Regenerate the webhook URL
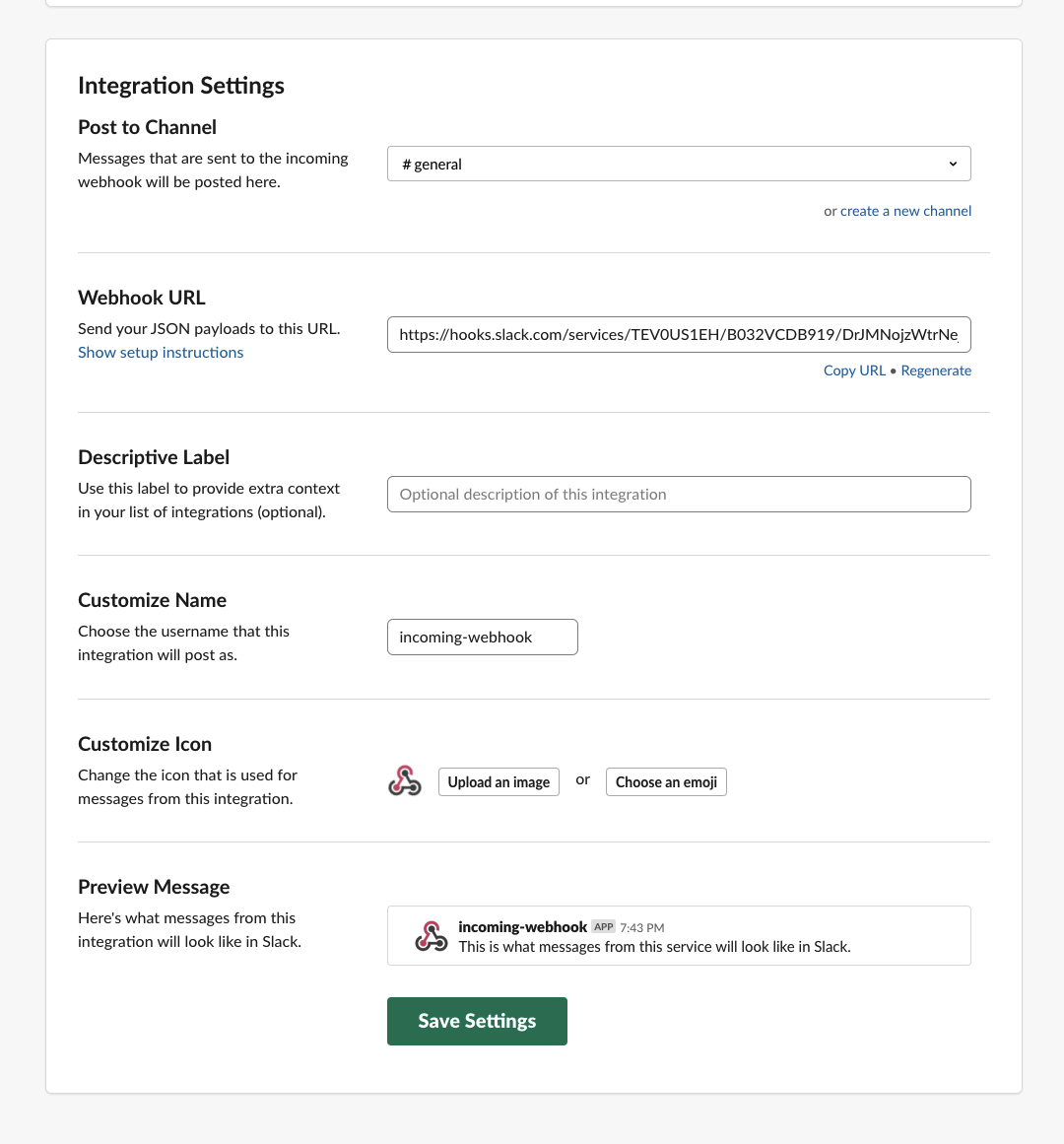 [936, 370]
